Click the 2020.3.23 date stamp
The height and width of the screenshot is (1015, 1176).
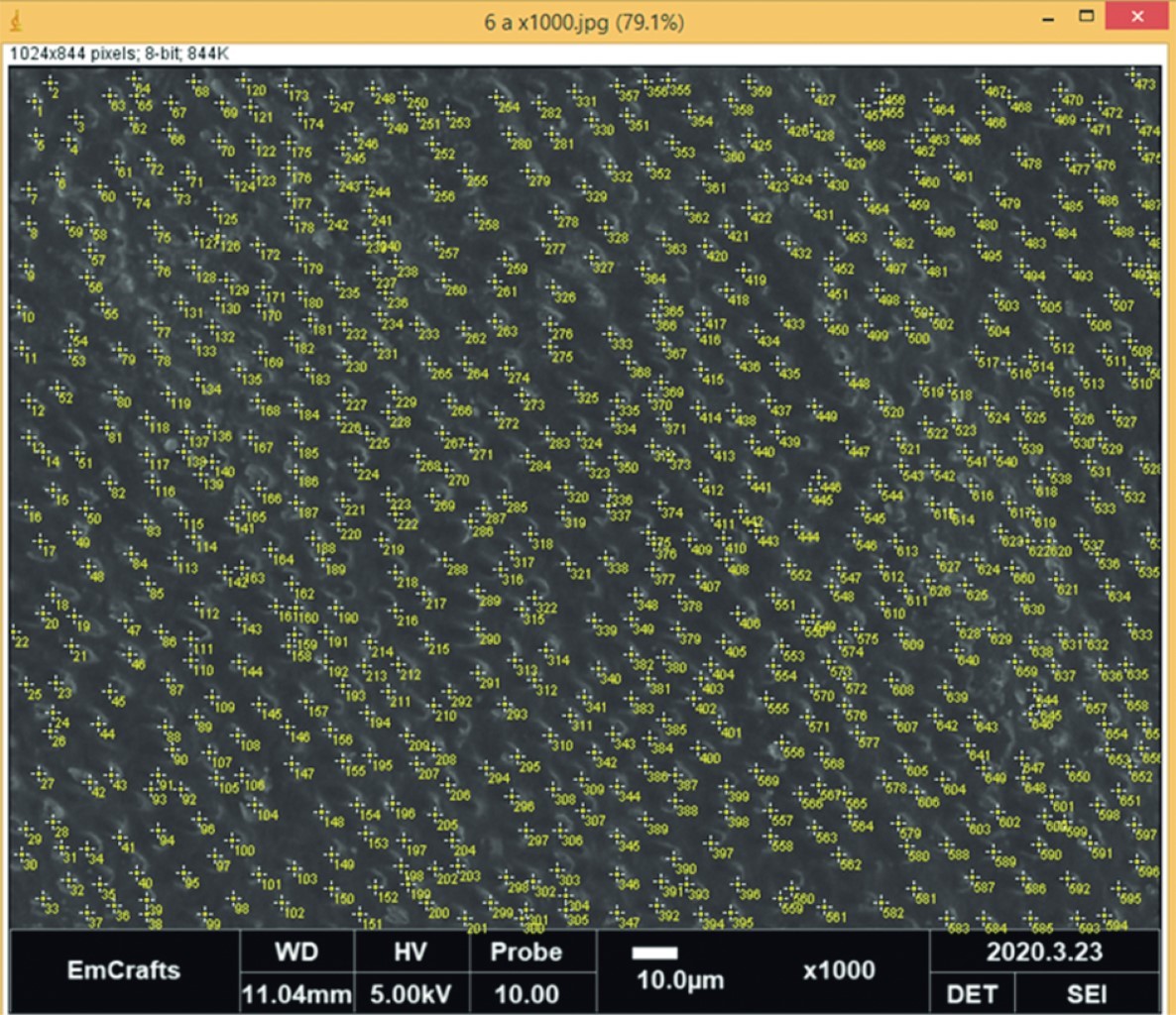click(1043, 953)
